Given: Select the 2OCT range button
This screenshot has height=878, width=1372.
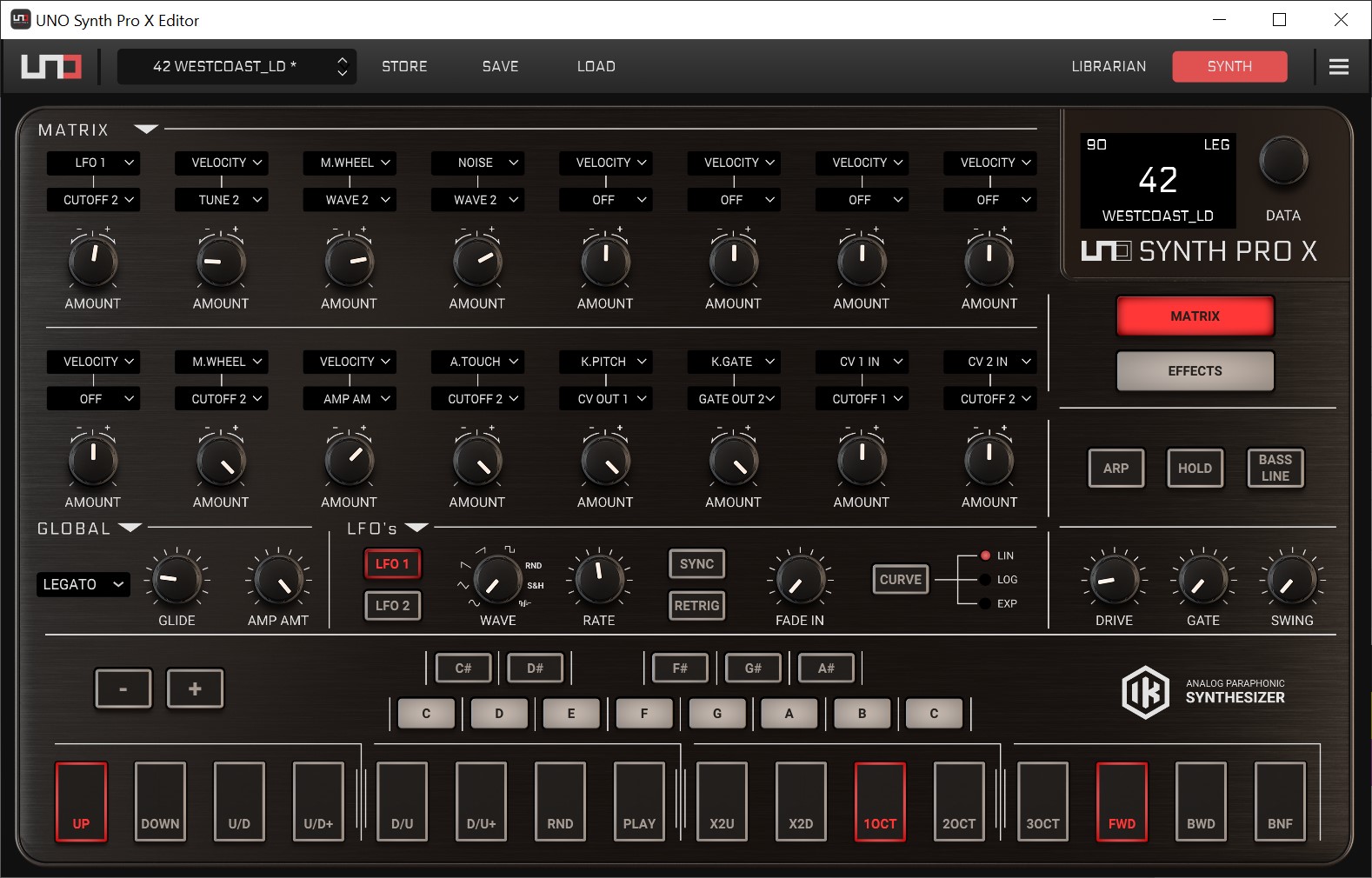Looking at the screenshot, I should click(959, 802).
